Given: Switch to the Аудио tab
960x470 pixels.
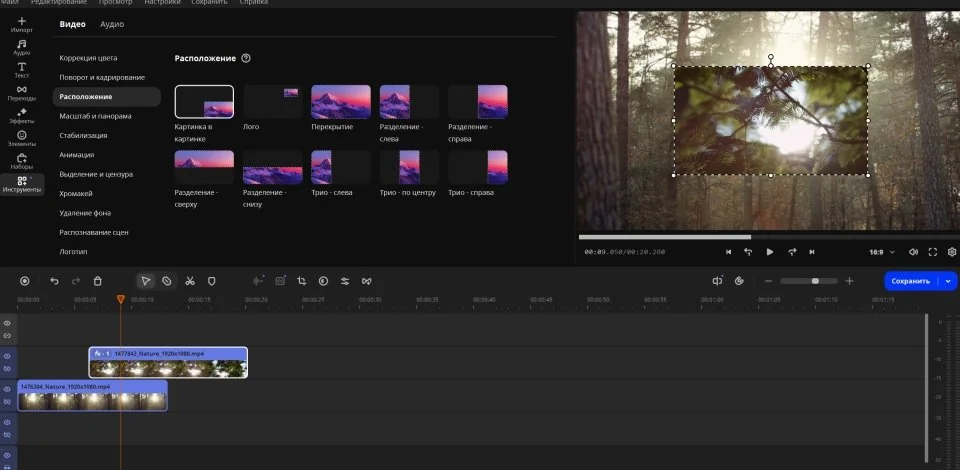Looking at the screenshot, I should 112,23.
